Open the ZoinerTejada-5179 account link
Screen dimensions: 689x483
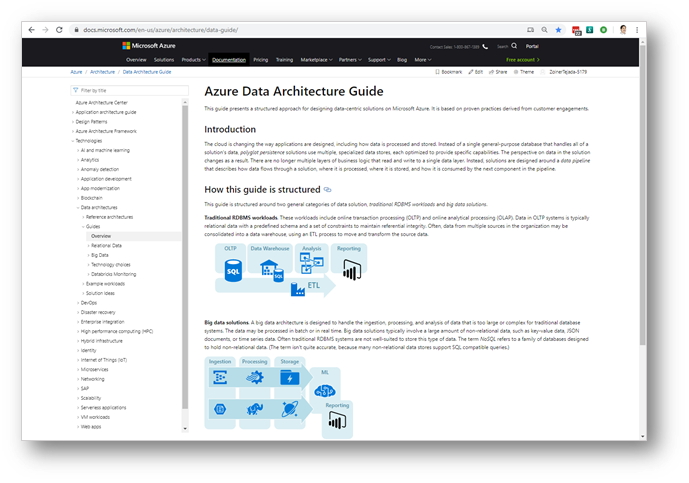tap(568, 72)
